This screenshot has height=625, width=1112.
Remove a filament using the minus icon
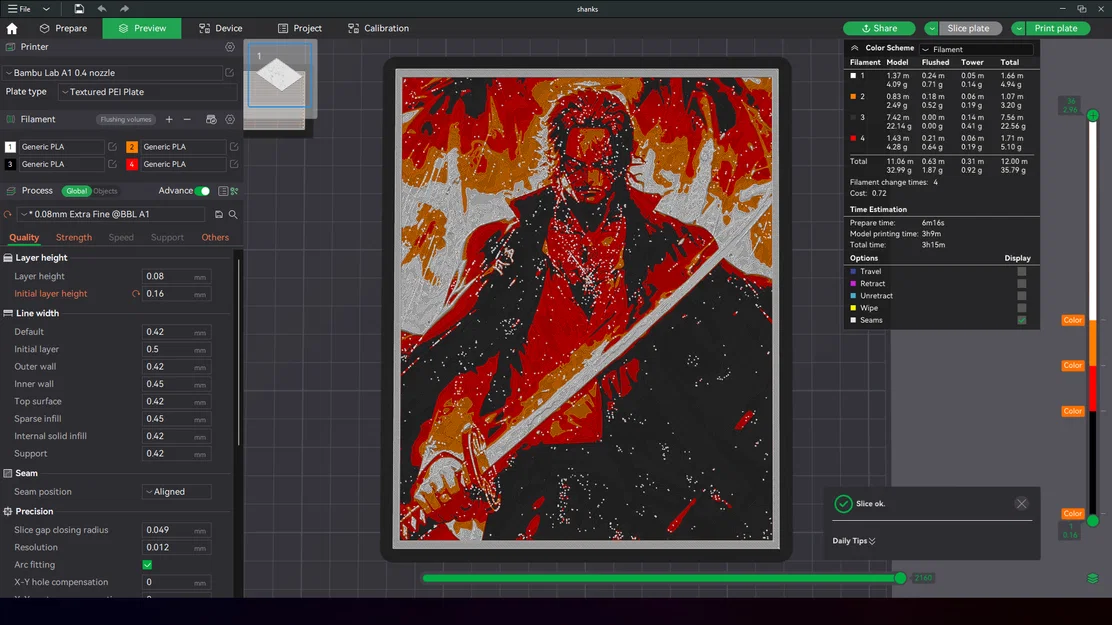click(187, 119)
